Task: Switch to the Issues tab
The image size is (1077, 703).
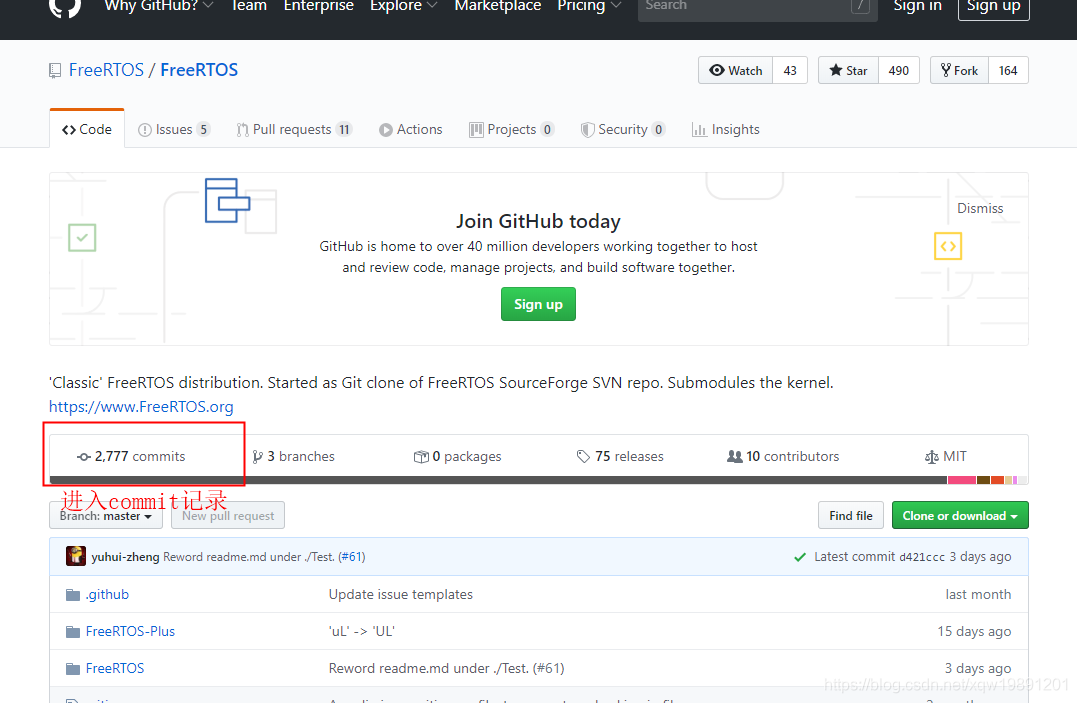Action: point(174,129)
